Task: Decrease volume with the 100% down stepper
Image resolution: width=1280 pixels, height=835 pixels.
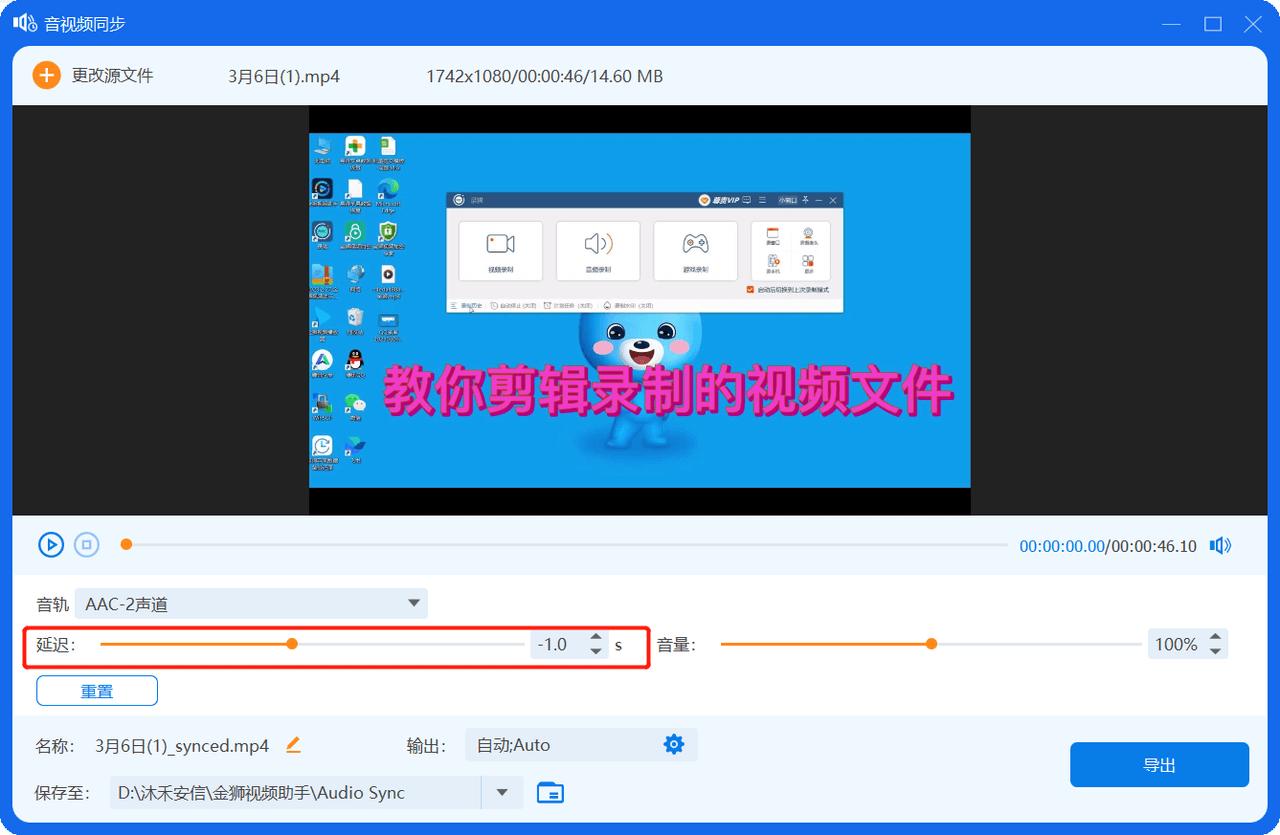Action: (x=1216, y=651)
